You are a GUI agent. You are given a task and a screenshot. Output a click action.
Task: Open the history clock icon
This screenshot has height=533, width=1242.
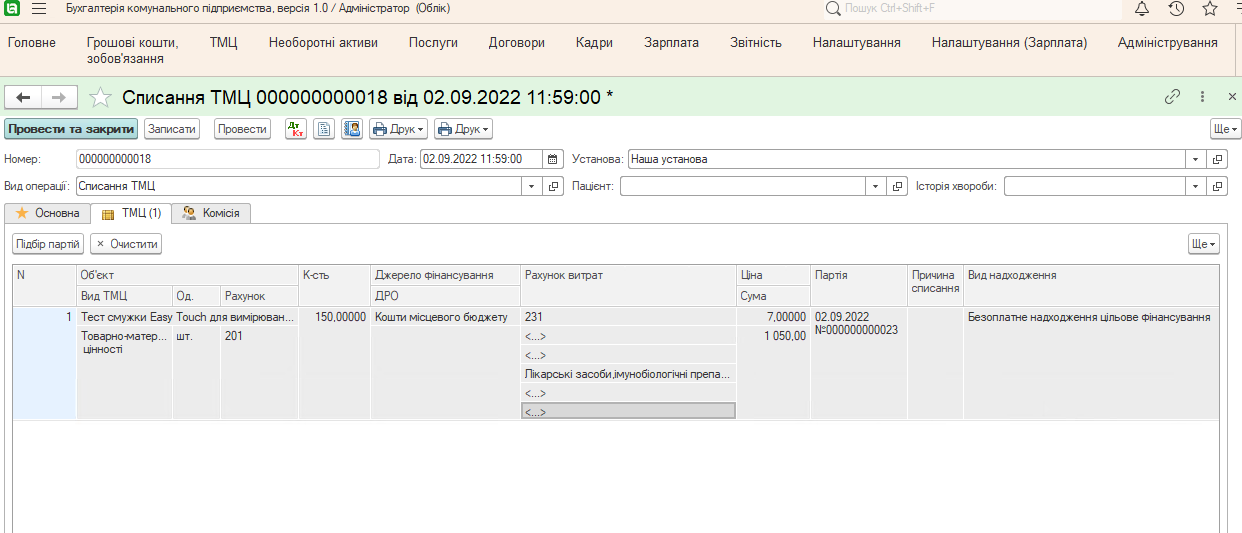click(x=1176, y=9)
